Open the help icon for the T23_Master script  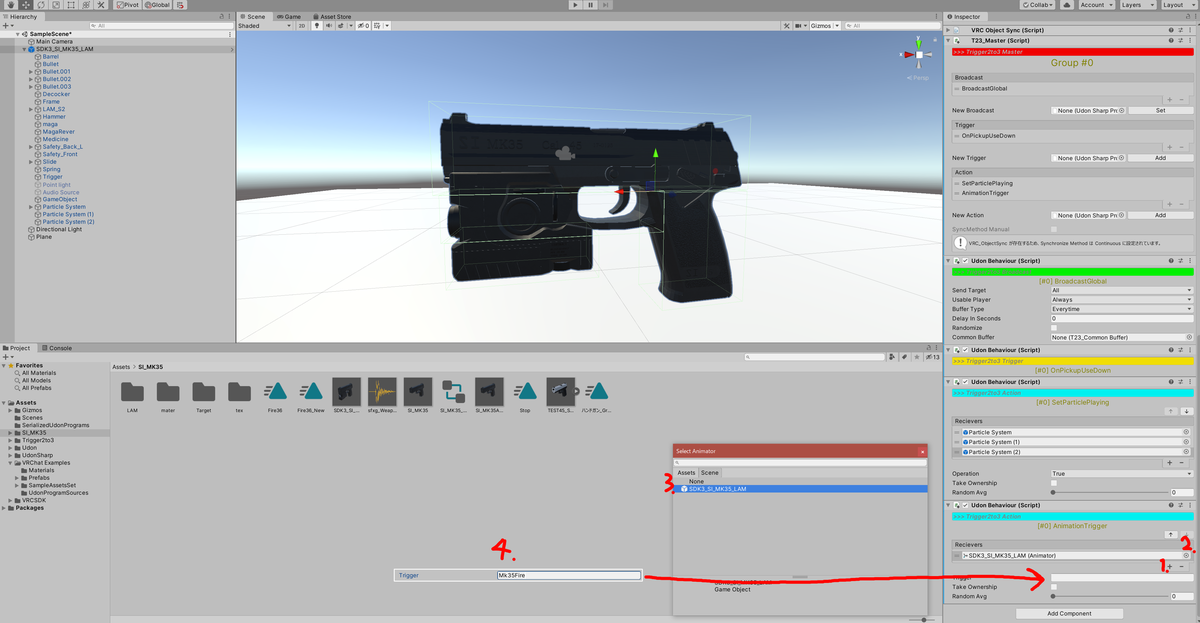(1170, 40)
